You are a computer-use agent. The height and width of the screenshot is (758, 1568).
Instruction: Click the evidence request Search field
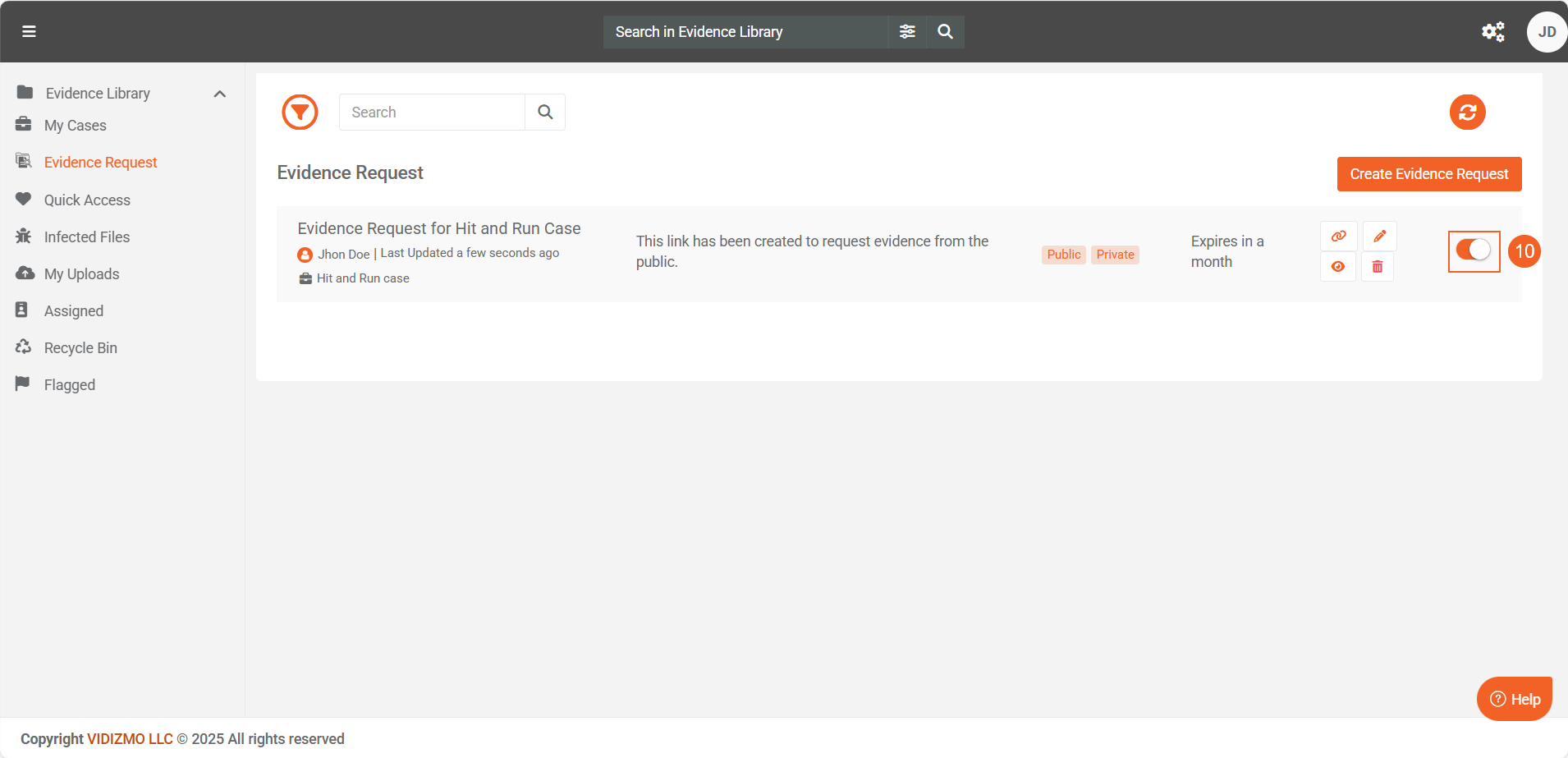tap(432, 113)
